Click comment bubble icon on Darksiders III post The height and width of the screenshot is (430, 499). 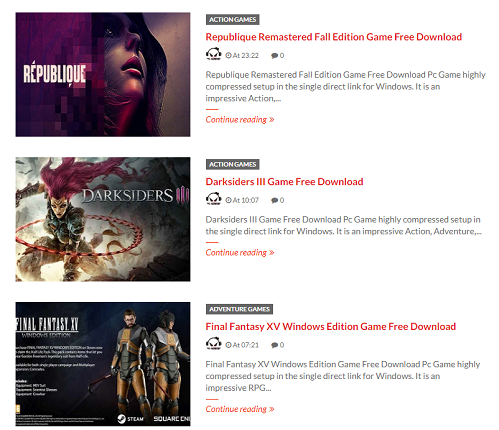275,200
